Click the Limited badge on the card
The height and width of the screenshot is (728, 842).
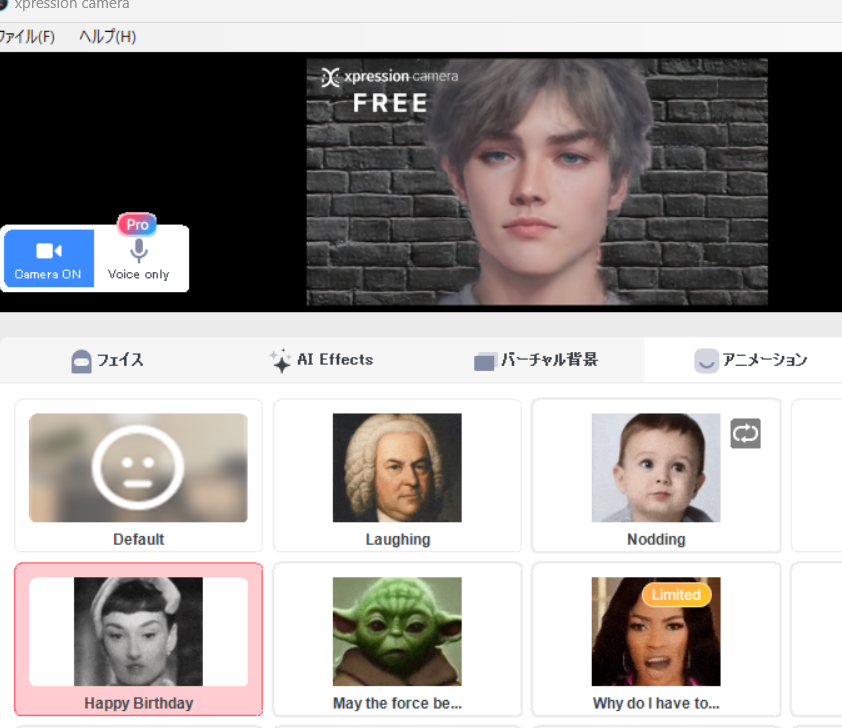(677, 595)
